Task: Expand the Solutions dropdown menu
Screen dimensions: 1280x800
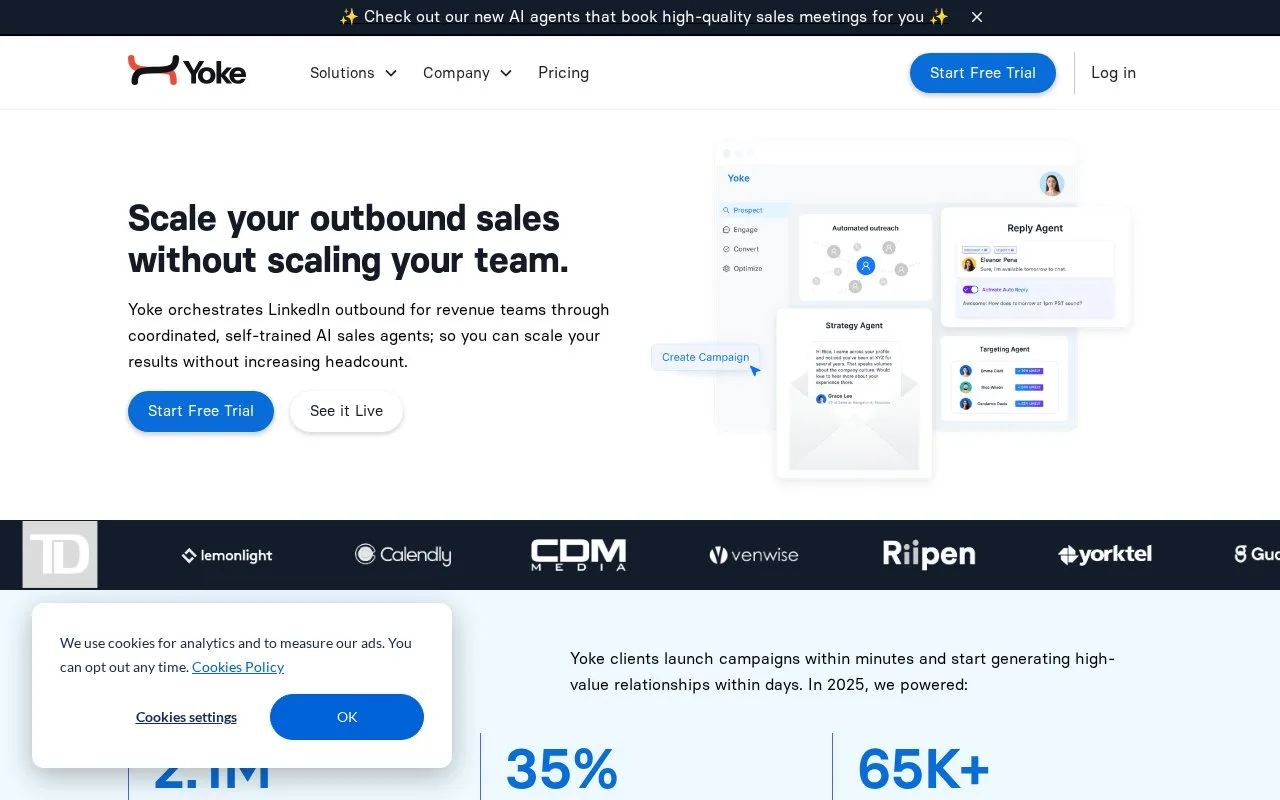Action: (x=353, y=73)
